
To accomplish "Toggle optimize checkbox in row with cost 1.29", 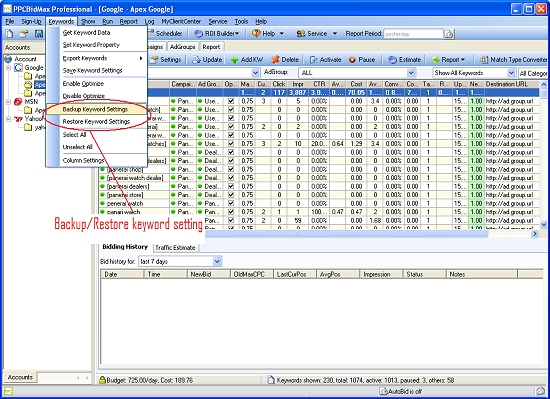I will tap(230, 144).
